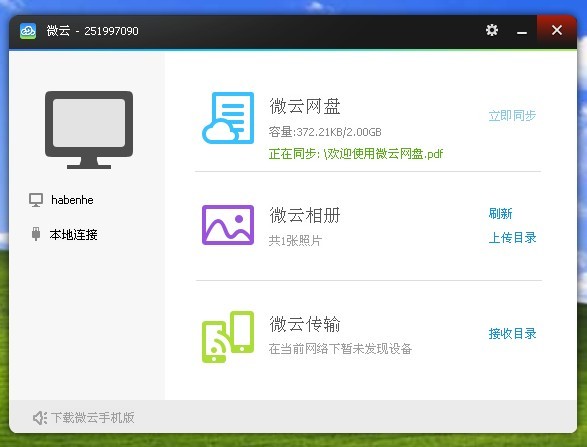Click the 共1张照片 text
587x447 pixels.
[x=295, y=240]
